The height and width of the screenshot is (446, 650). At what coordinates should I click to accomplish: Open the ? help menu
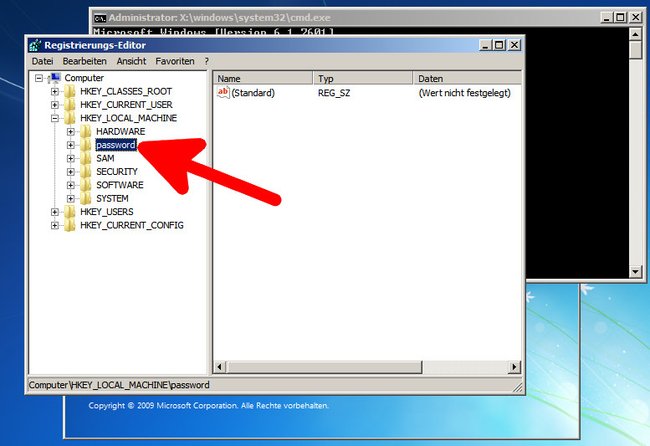coord(206,61)
